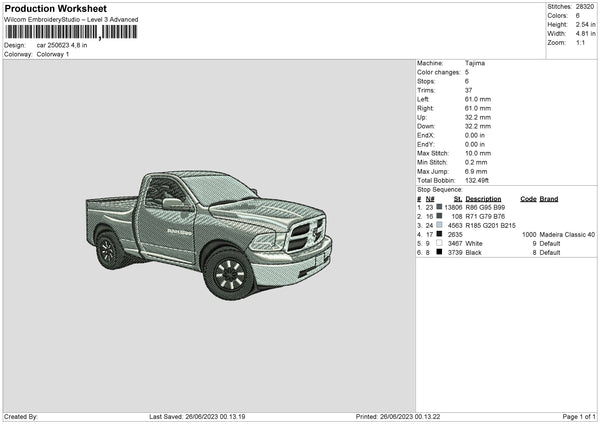Screen dimensions: 600x424
Task: Click the EndX value 0.00 in
Action: pyautogui.click(x=475, y=135)
